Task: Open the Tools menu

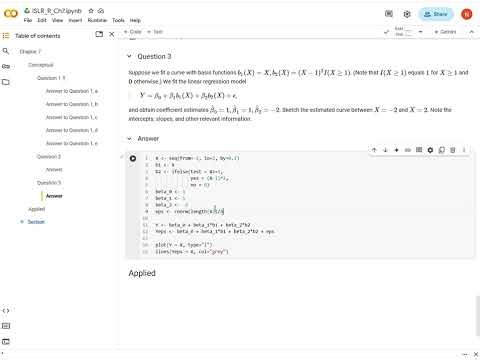Action: 118,20
